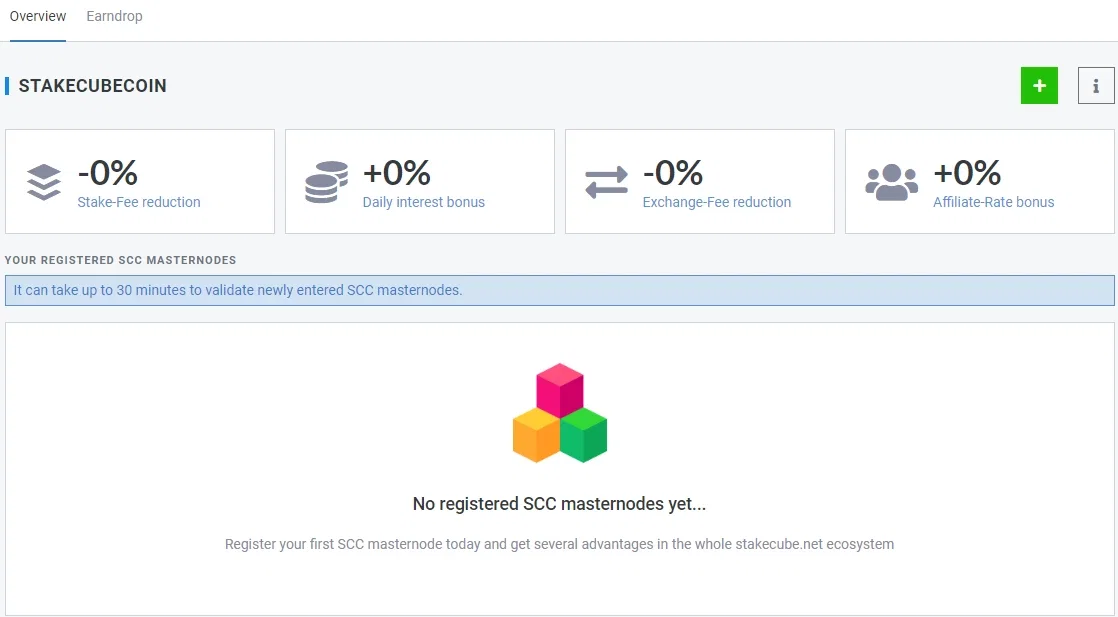Click the green plus add masternode button
1118x617 pixels.
[x=1039, y=86]
